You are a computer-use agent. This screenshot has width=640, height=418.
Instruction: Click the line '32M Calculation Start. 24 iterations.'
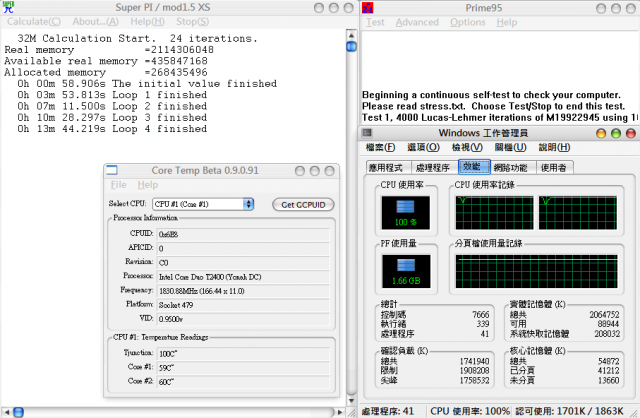click(138, 39)
